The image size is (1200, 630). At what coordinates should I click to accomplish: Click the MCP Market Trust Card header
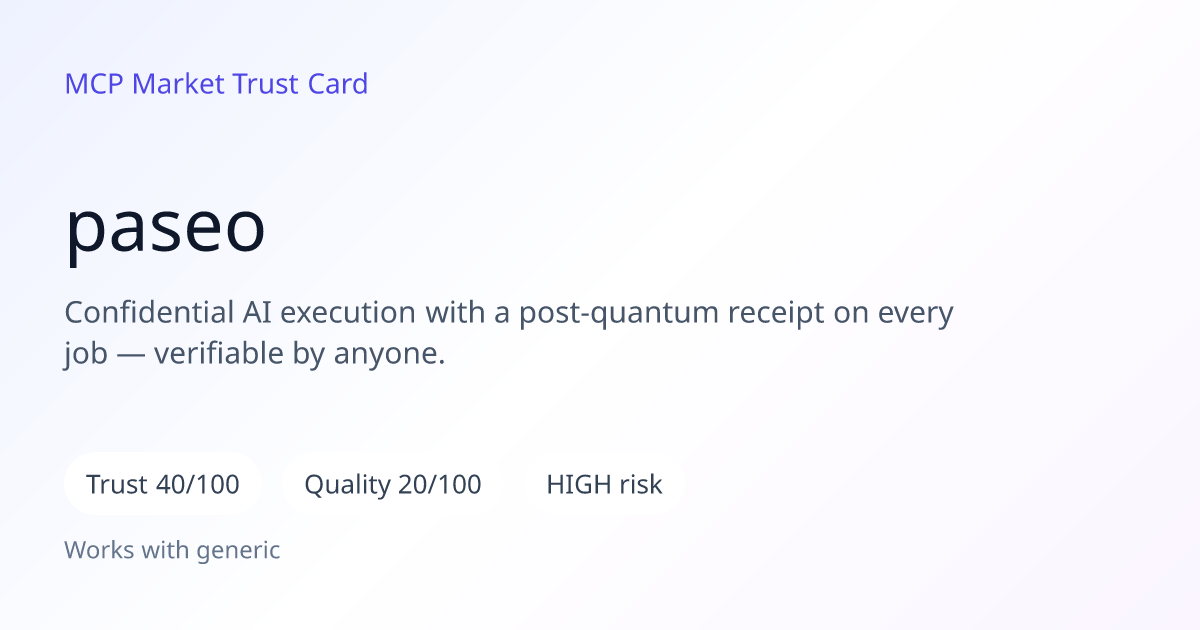pyautogui.click(x=216, y=84)
